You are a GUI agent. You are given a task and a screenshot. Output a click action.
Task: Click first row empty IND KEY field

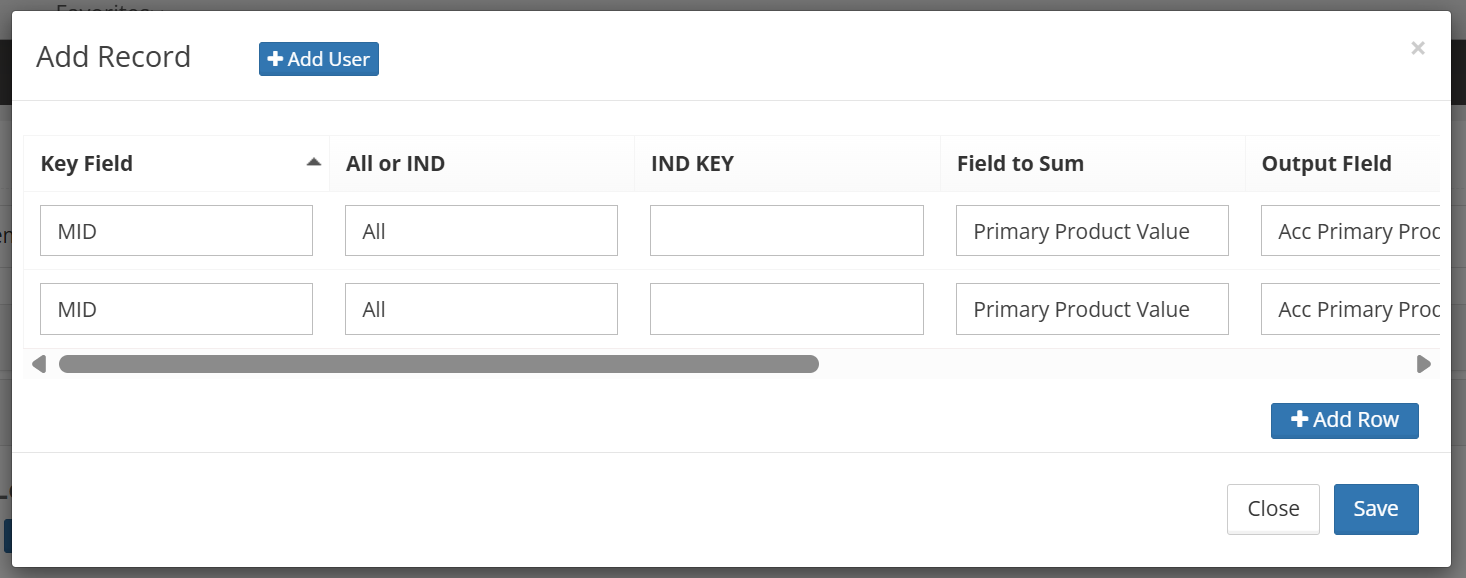pos(786,231)
